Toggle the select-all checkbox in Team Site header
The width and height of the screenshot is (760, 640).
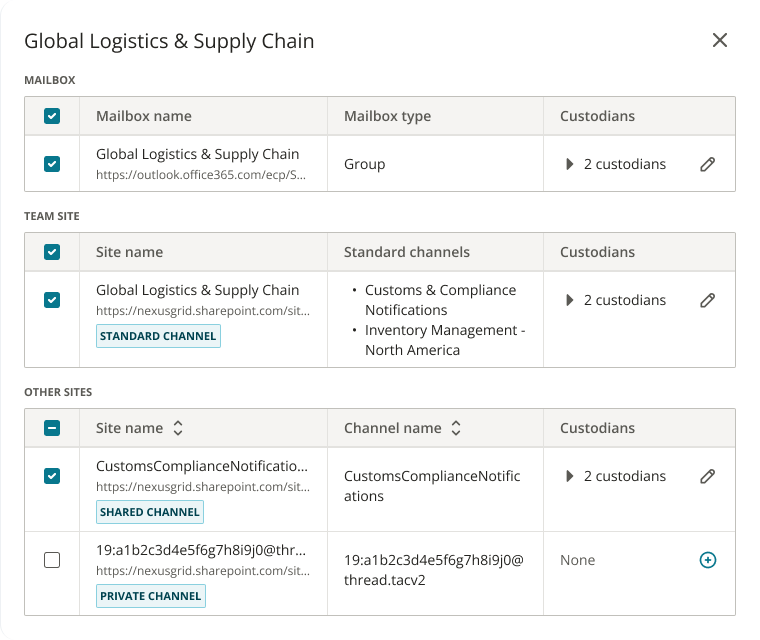pos(52,252)
